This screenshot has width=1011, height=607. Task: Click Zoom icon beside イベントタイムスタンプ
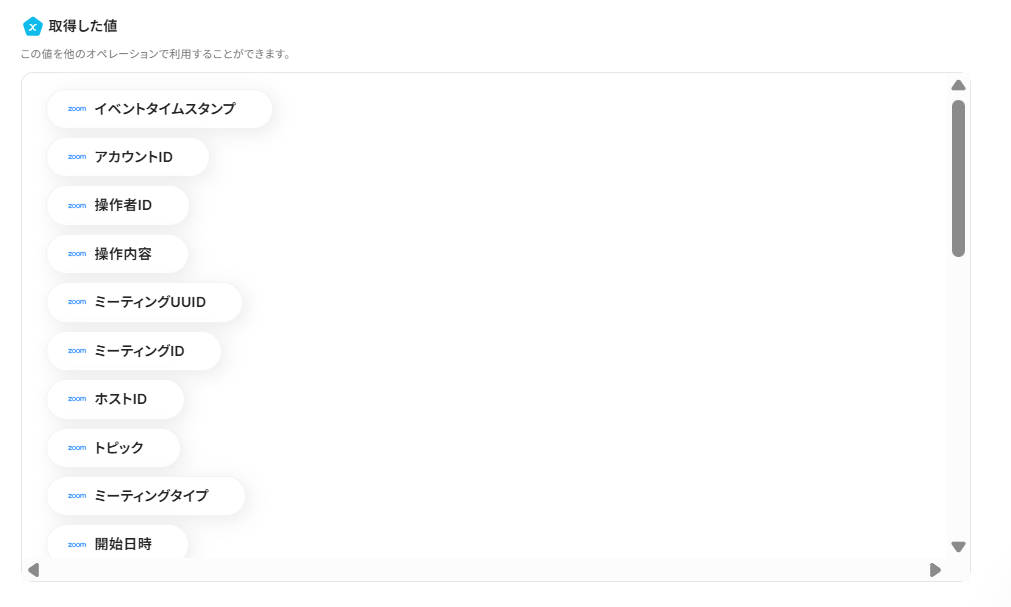(77, 109)
